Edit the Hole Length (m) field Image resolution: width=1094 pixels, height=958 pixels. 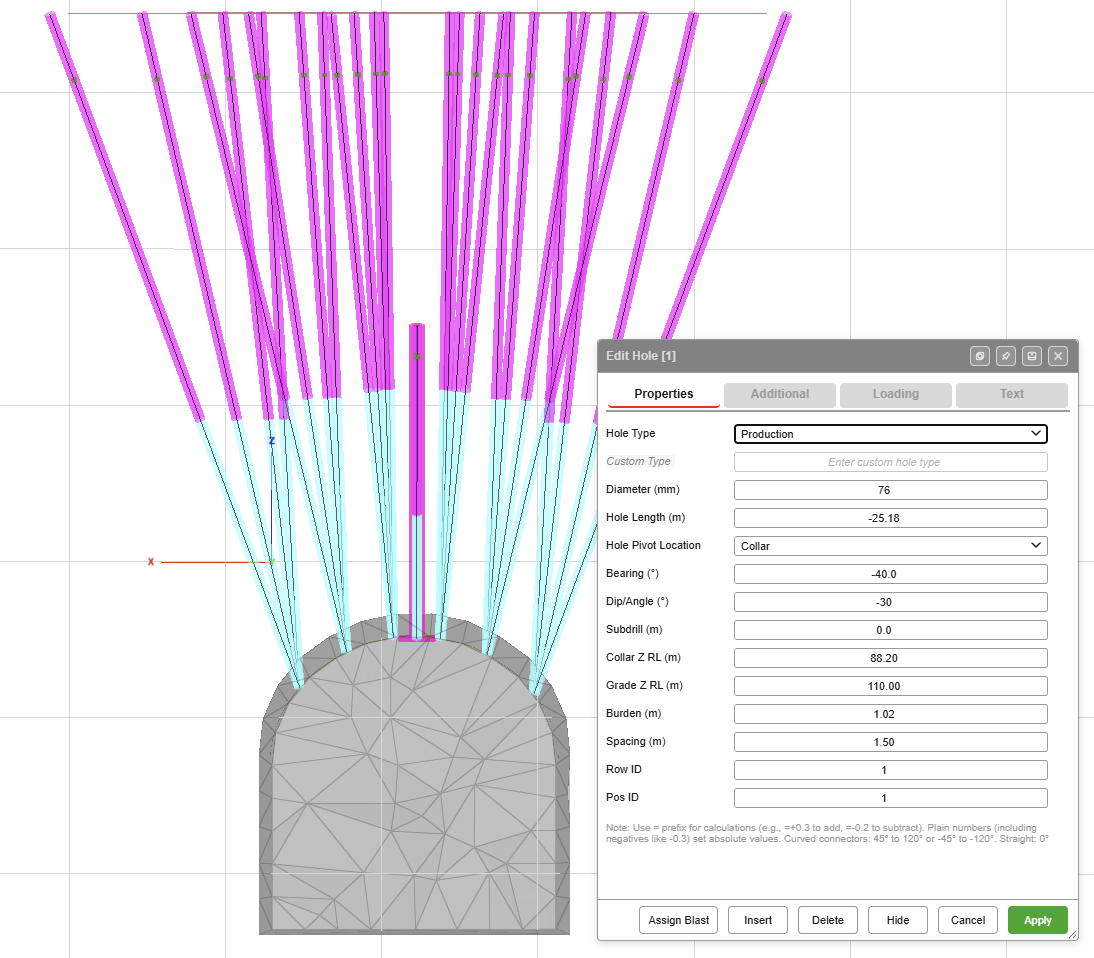(890, 518)
